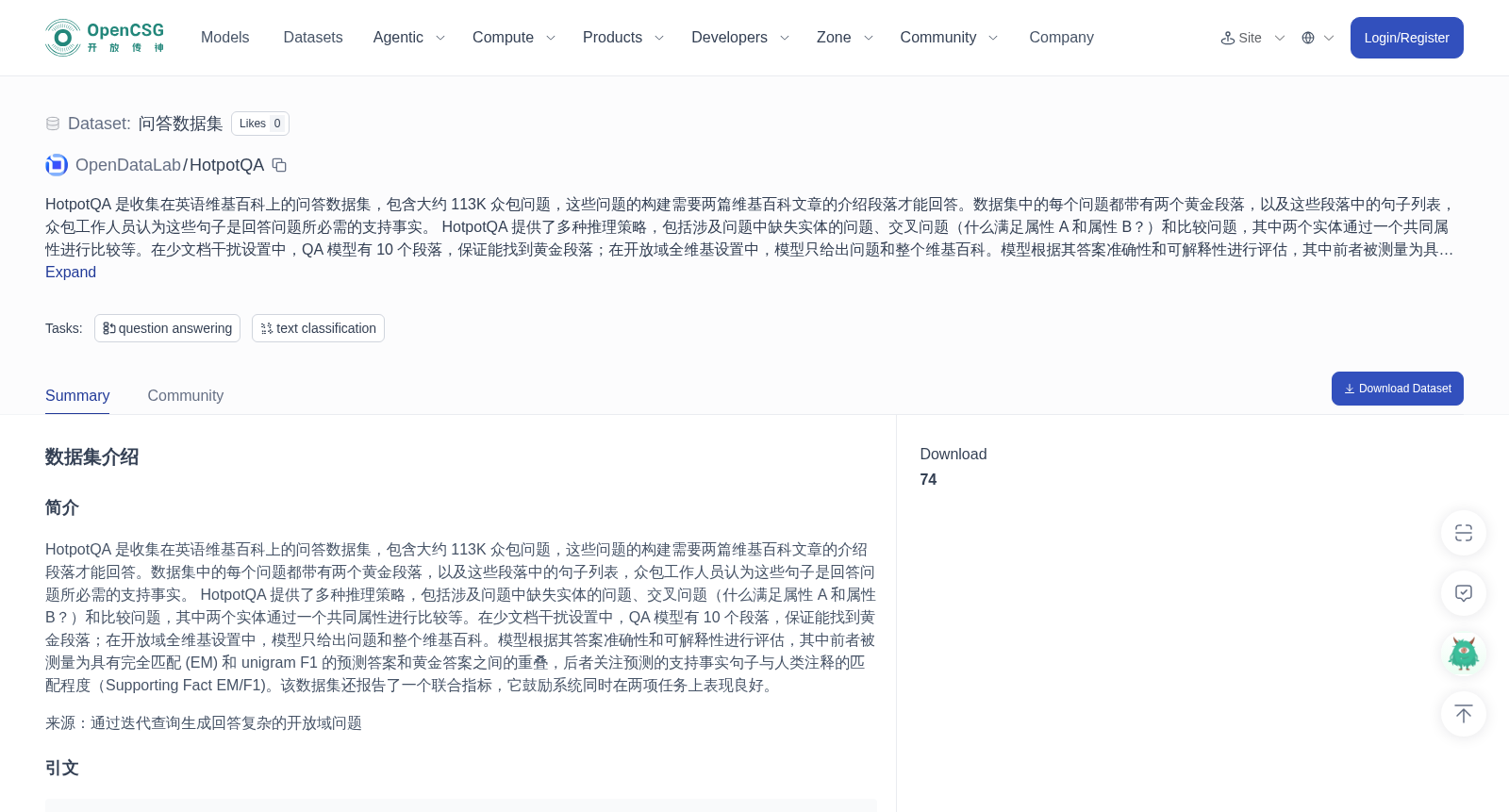Screen dimensions: 1509x812
Task: Expand the Compute chevron arrow
Action: 551,38
